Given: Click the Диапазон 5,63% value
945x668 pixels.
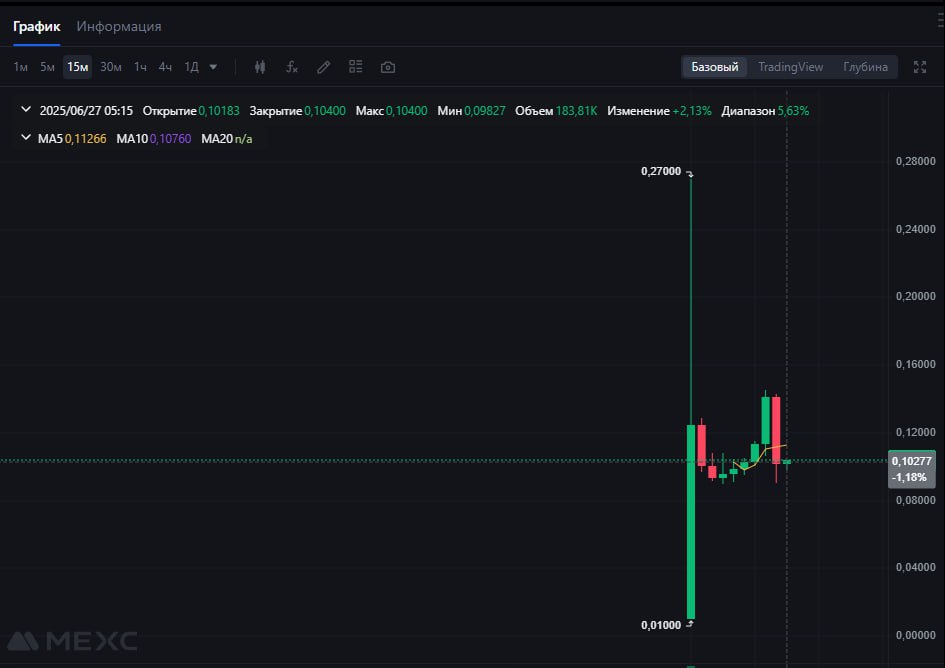Looking at the screenshot, I should [x=765, y=111].
